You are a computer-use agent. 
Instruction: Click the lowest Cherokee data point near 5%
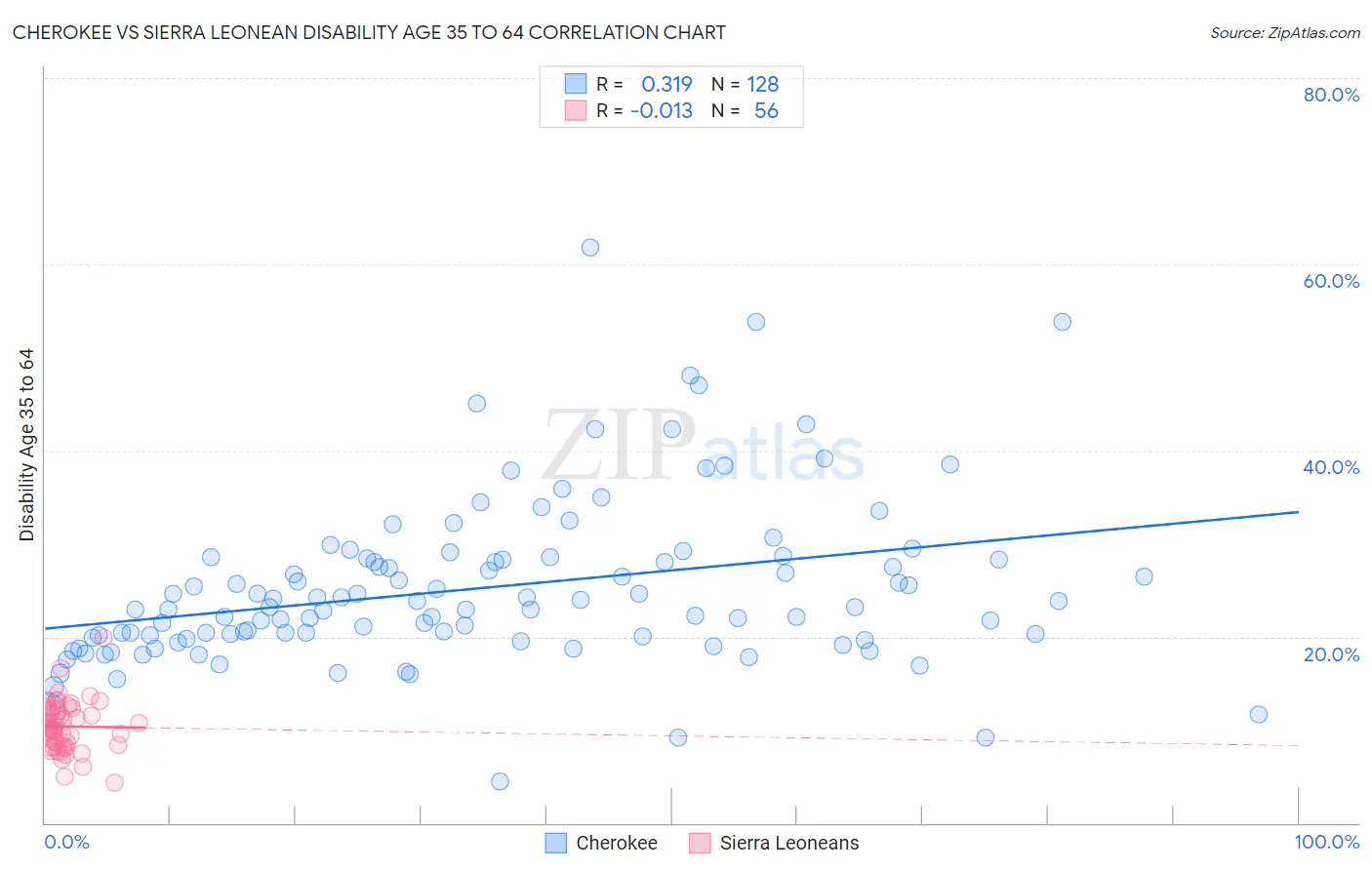point(500,781)
